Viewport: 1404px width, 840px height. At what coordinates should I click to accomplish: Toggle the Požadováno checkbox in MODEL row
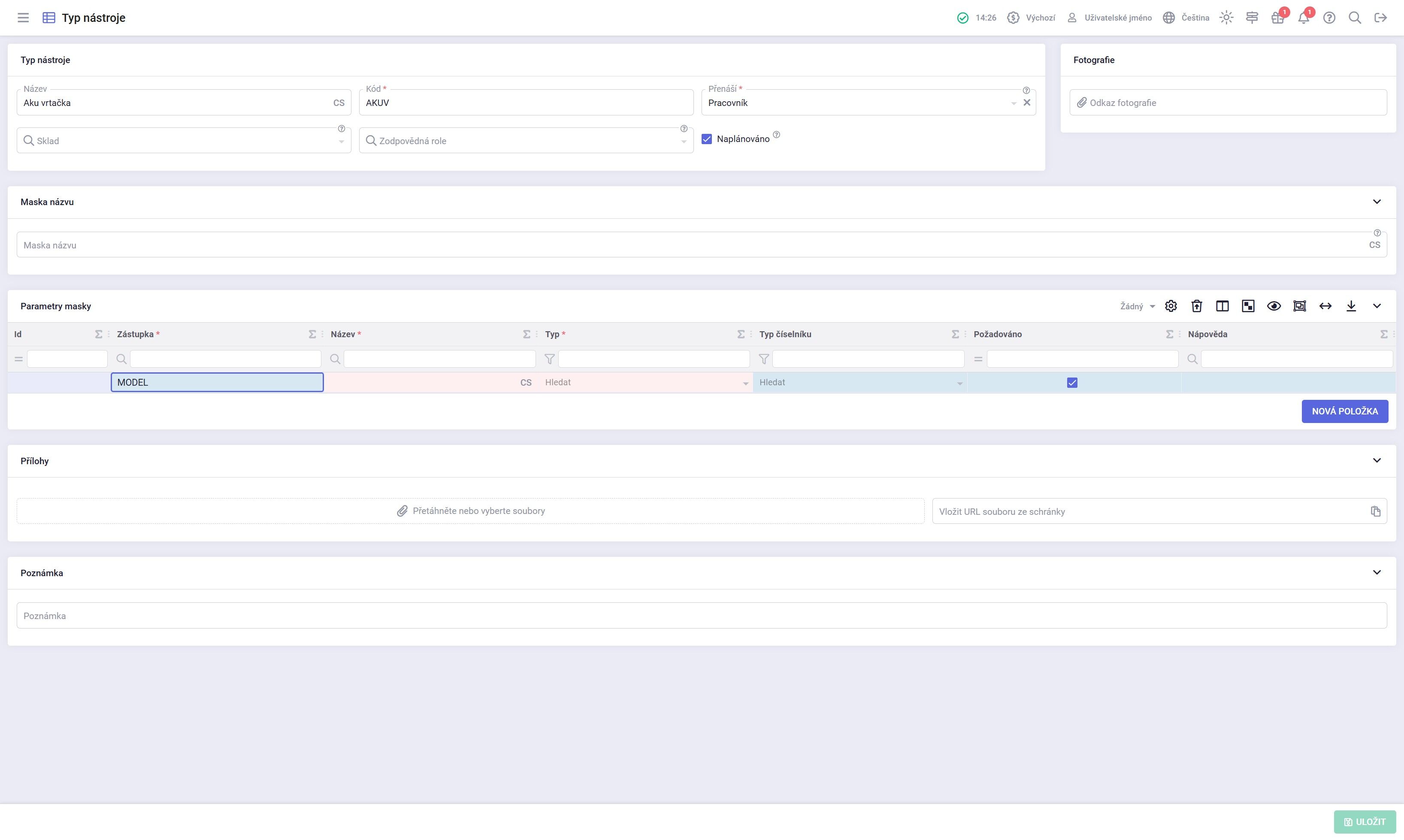coord(1072,383)
